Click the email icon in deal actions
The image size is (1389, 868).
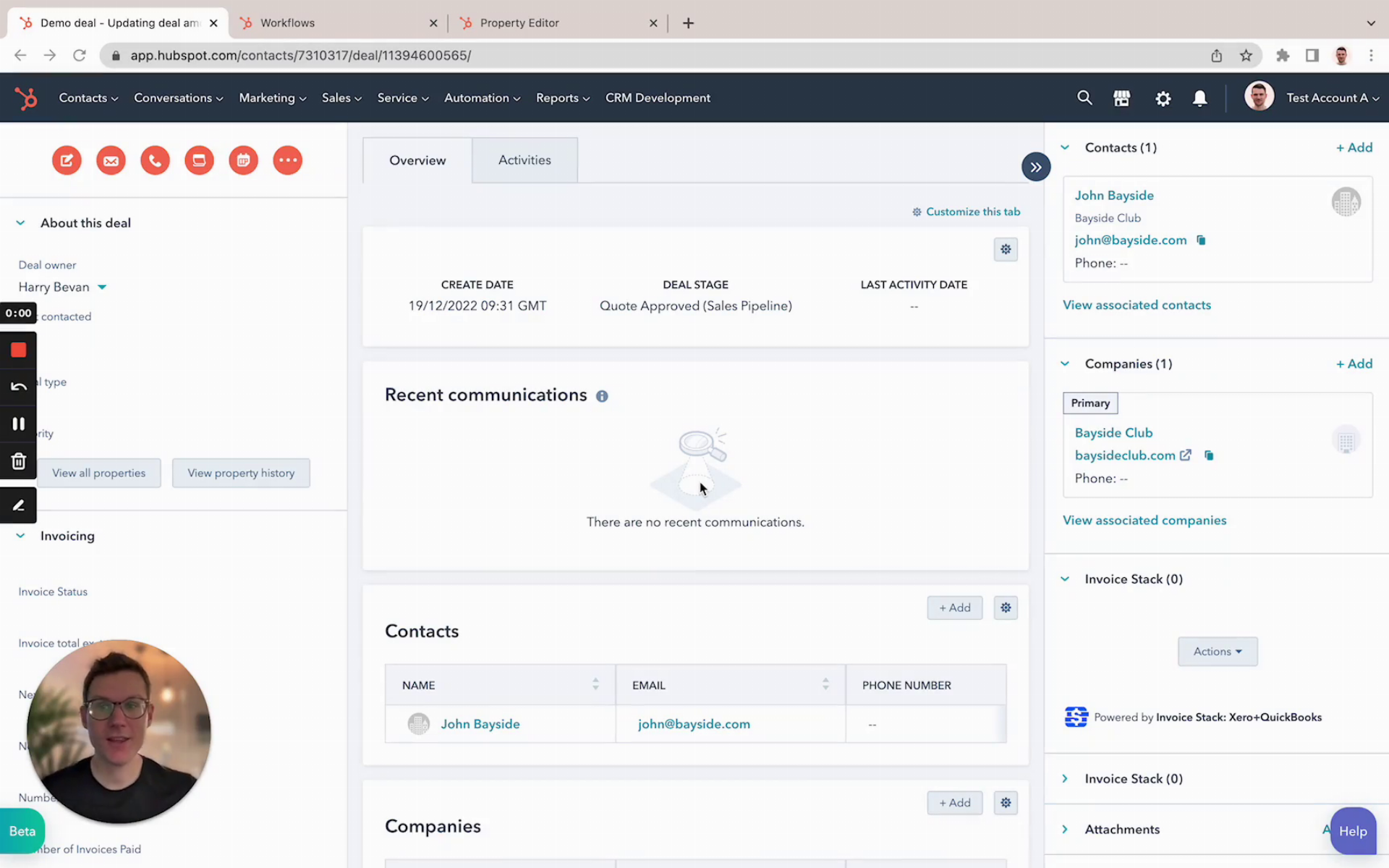[111, 160]
